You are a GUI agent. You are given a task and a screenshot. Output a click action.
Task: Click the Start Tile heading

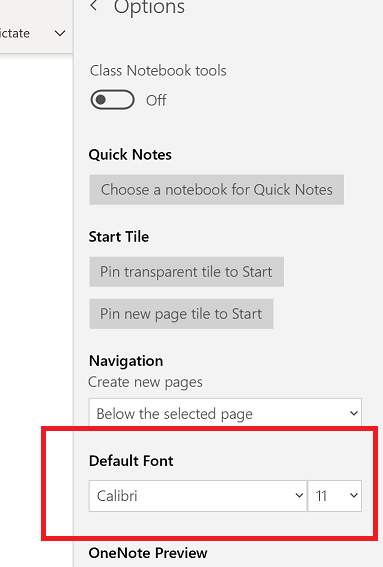coord(119,237)
